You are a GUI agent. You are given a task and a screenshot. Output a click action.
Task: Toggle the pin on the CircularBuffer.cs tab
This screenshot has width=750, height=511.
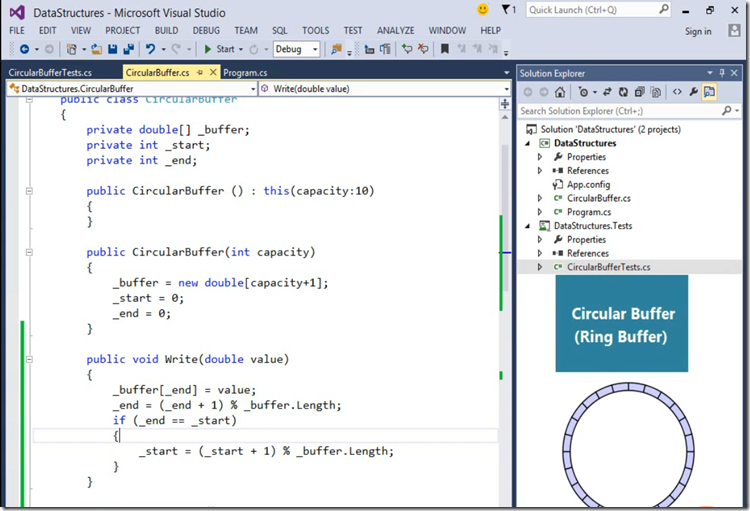[199, 72]
